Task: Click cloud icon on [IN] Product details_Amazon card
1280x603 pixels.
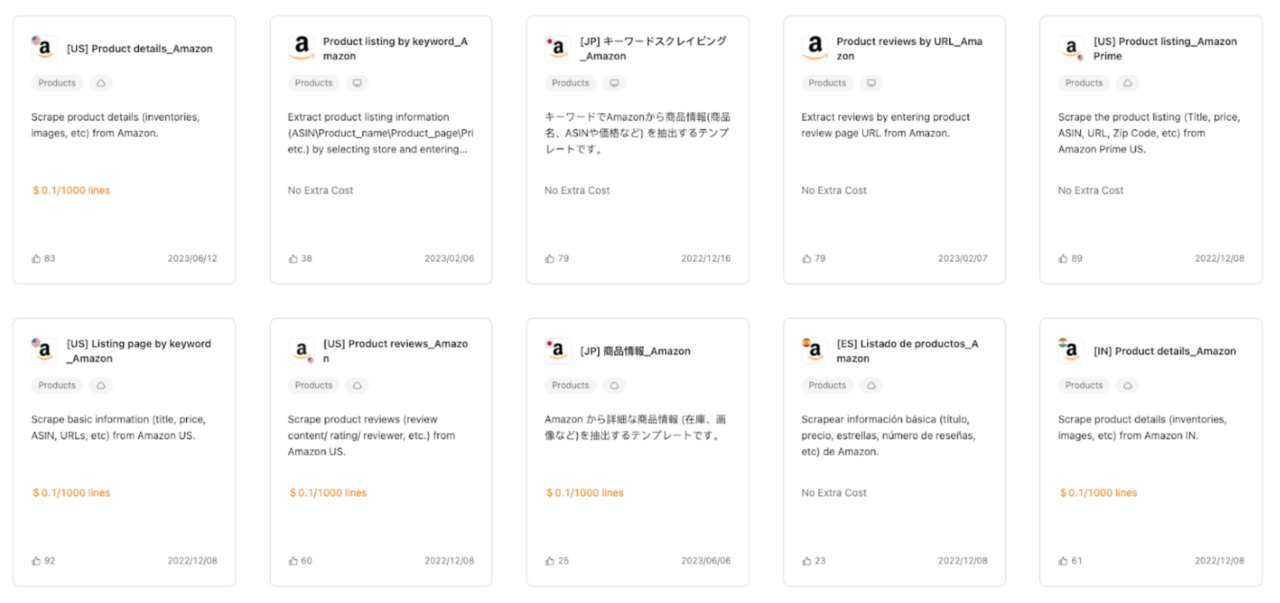Action: click(x=1128, y=385)
